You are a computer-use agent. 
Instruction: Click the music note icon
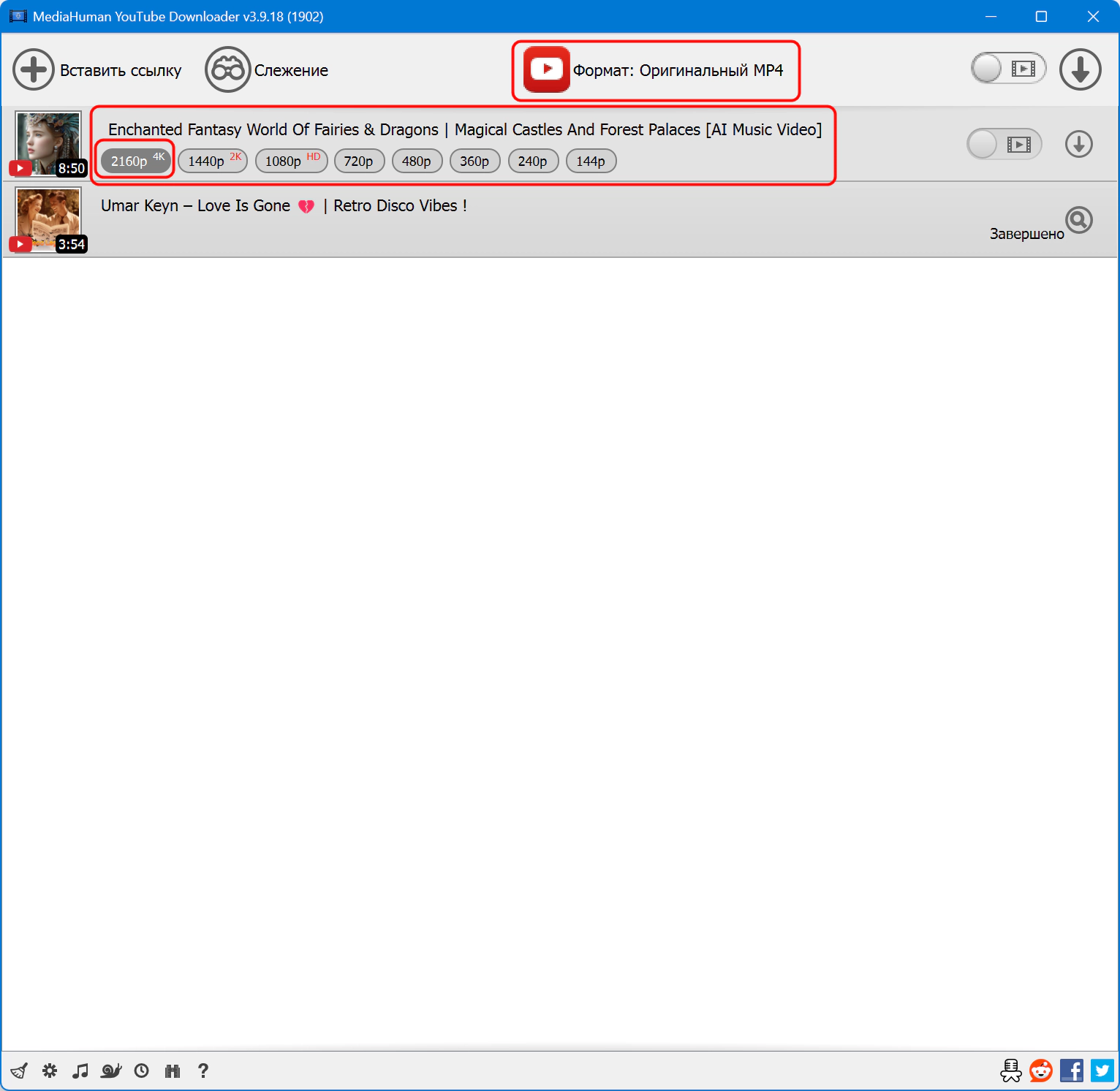click(80, 1071)
